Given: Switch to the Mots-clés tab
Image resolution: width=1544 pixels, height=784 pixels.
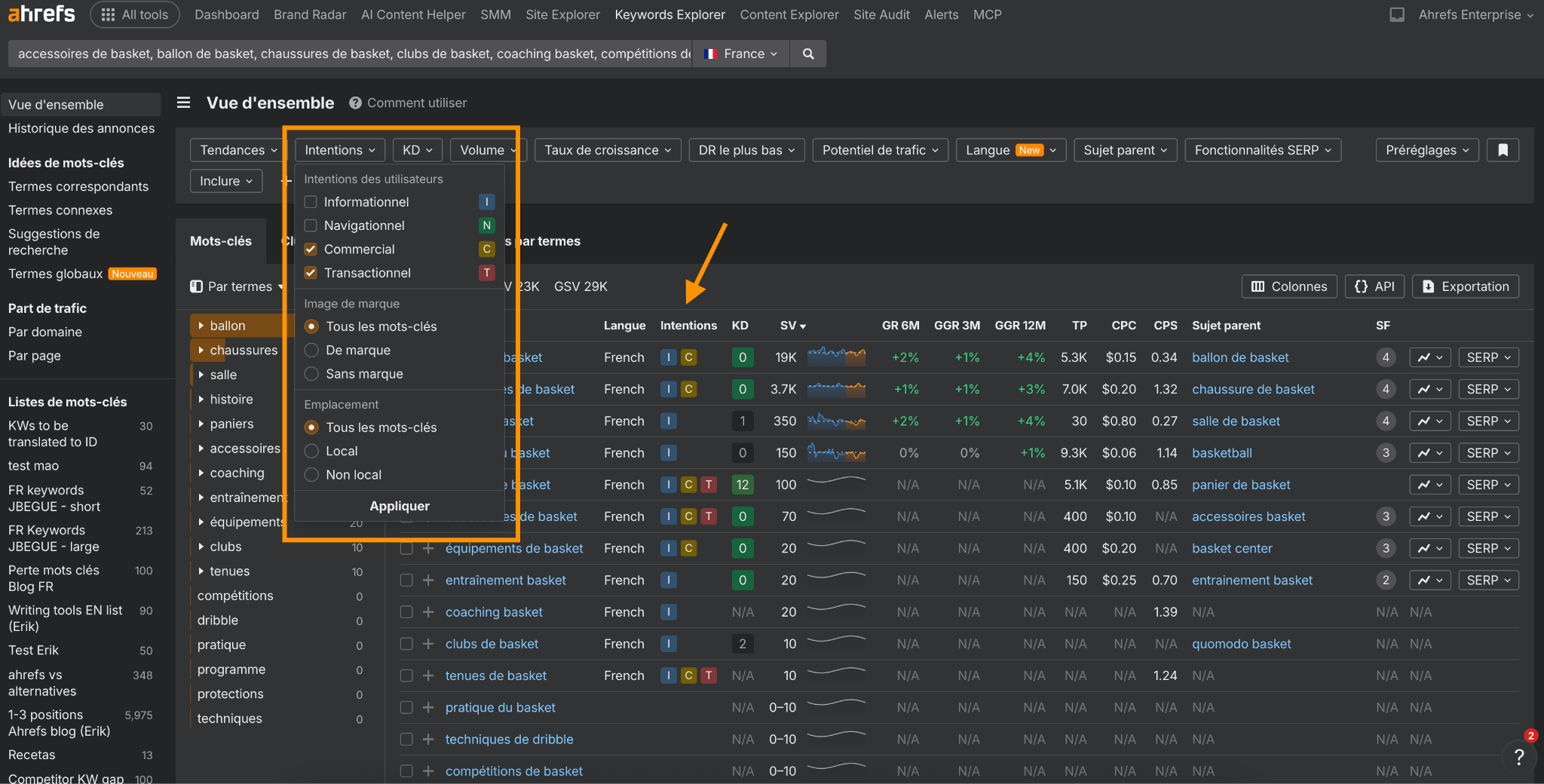Looking at the screenshot, I should (221, 241).
